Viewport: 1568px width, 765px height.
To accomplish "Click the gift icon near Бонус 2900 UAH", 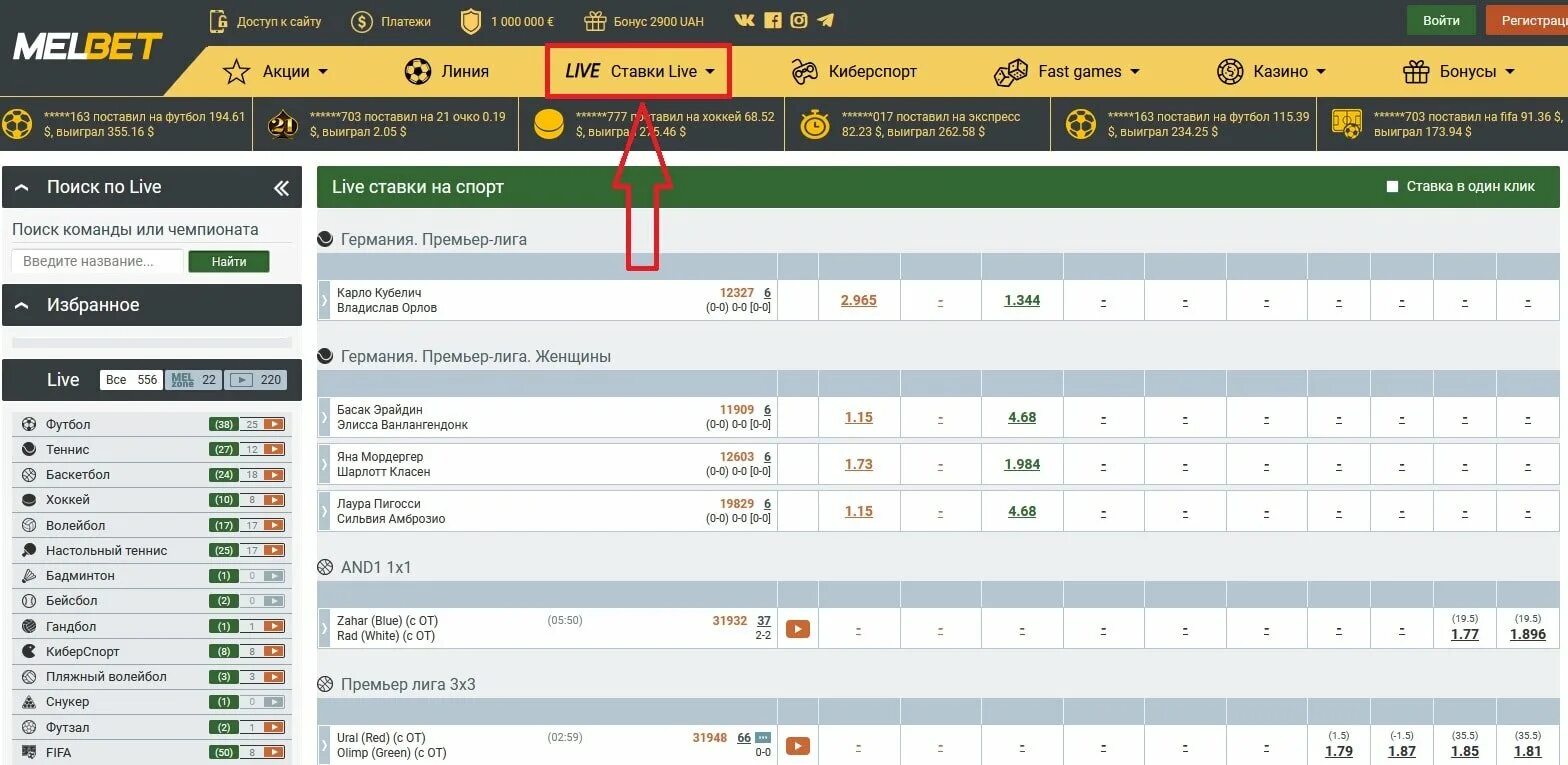I will 595,20.
